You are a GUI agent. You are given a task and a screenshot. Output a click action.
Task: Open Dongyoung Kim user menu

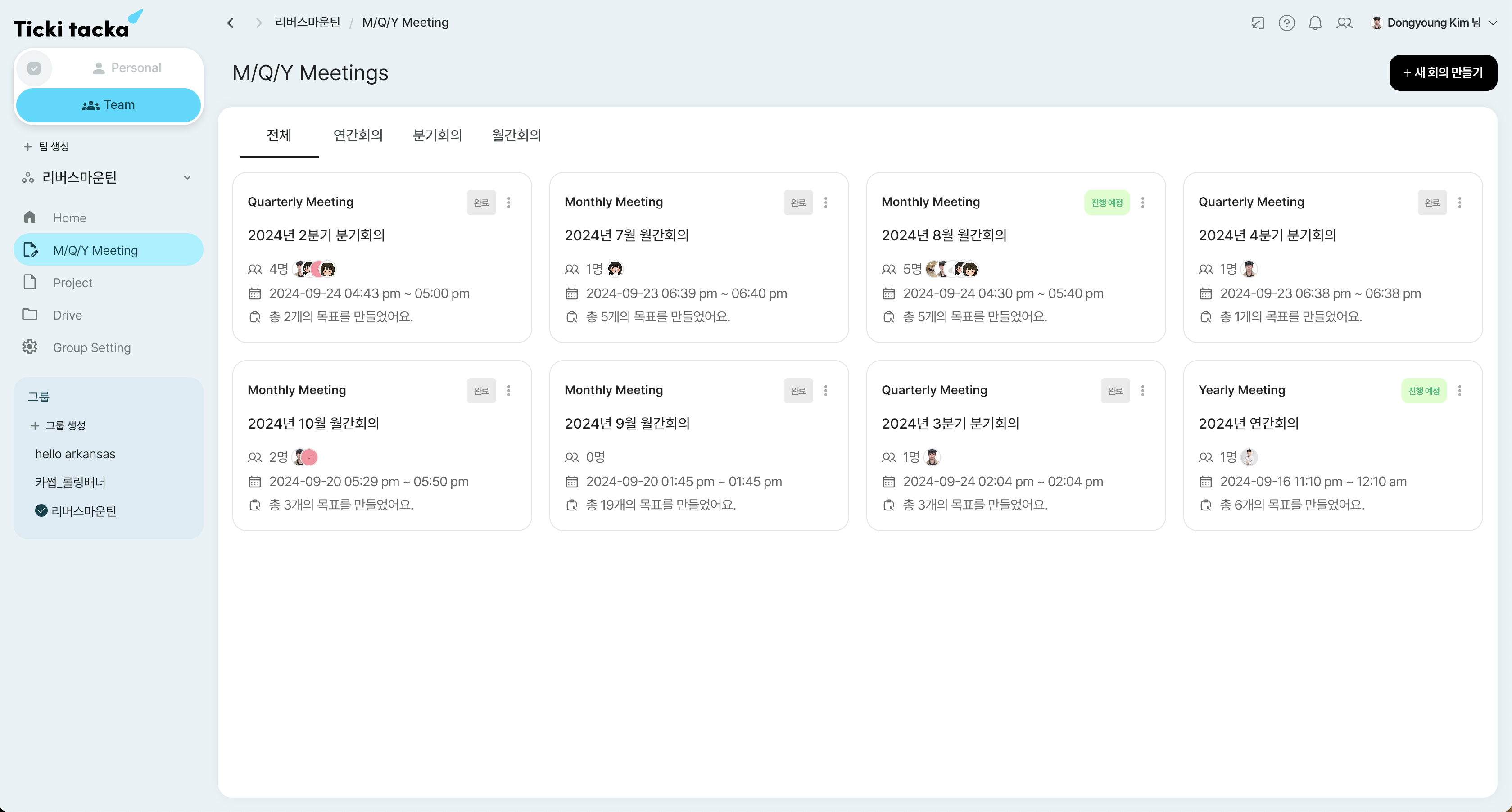pos(1433,23)
